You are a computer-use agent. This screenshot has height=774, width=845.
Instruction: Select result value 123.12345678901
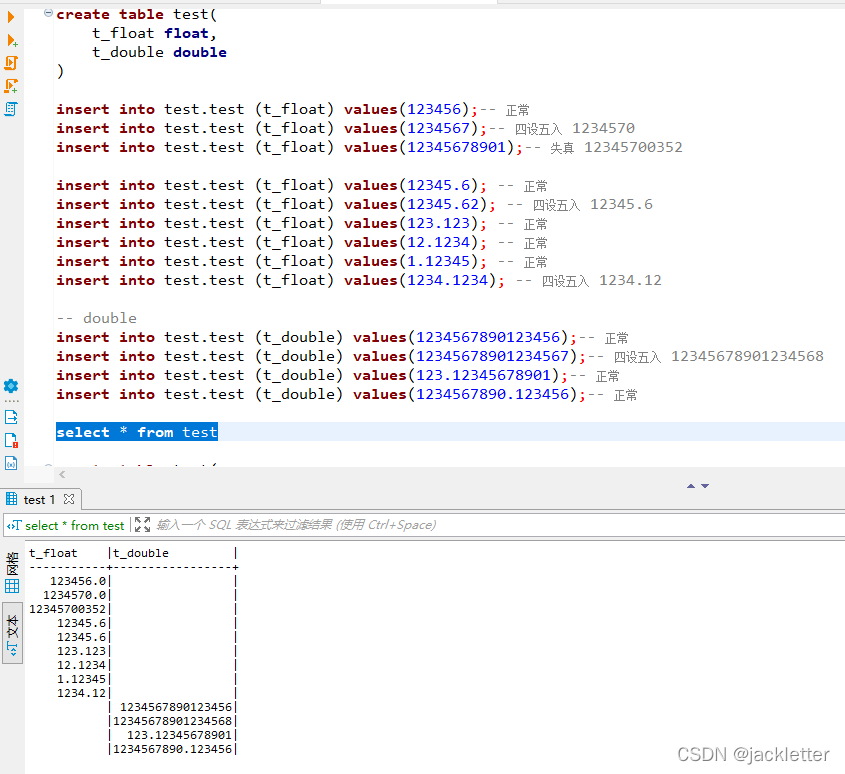179,735
